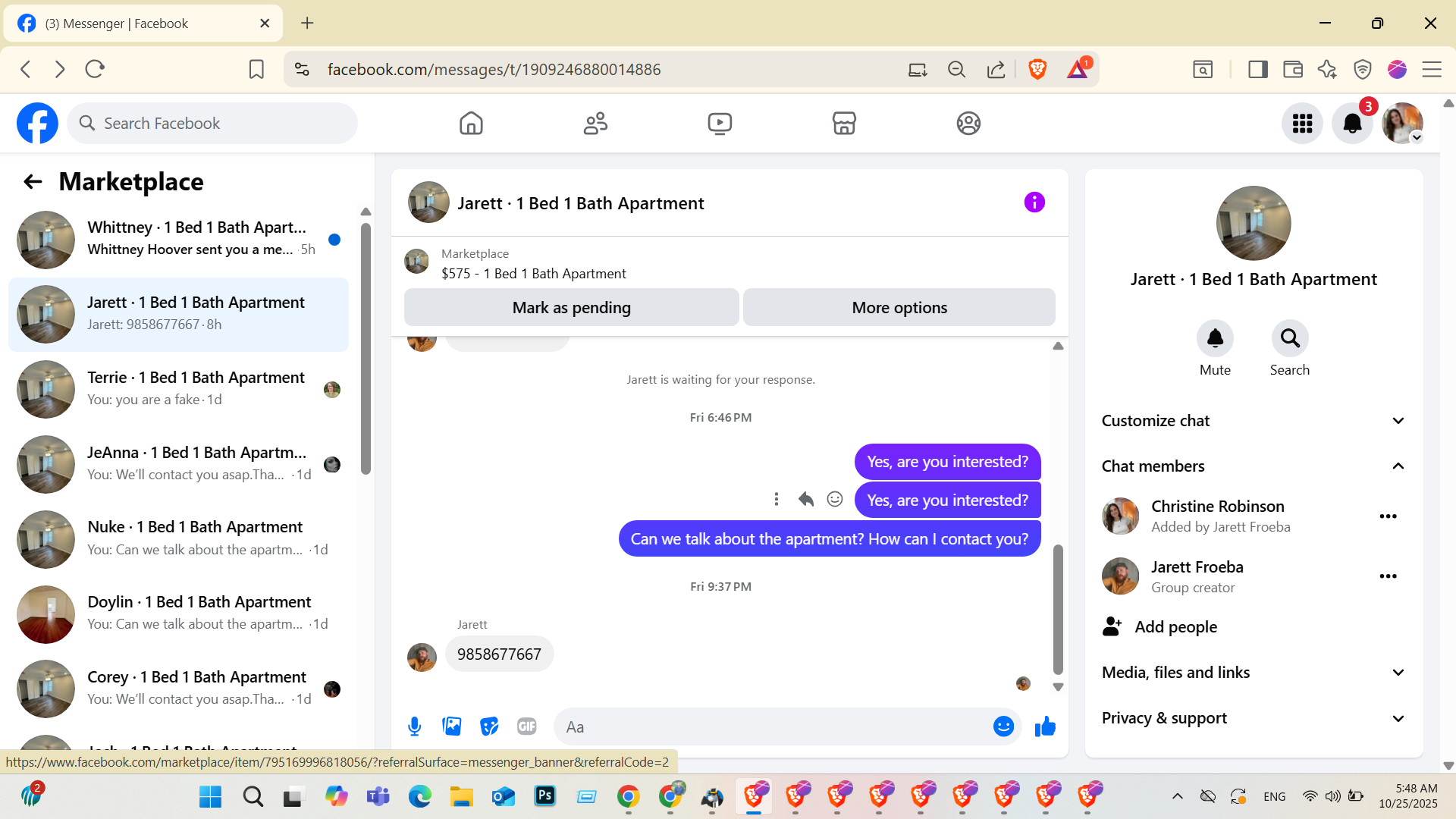Open Brave Rewards triangle icon
The width and height of the screenshot is (1456, 819).
coord(1078,70)
